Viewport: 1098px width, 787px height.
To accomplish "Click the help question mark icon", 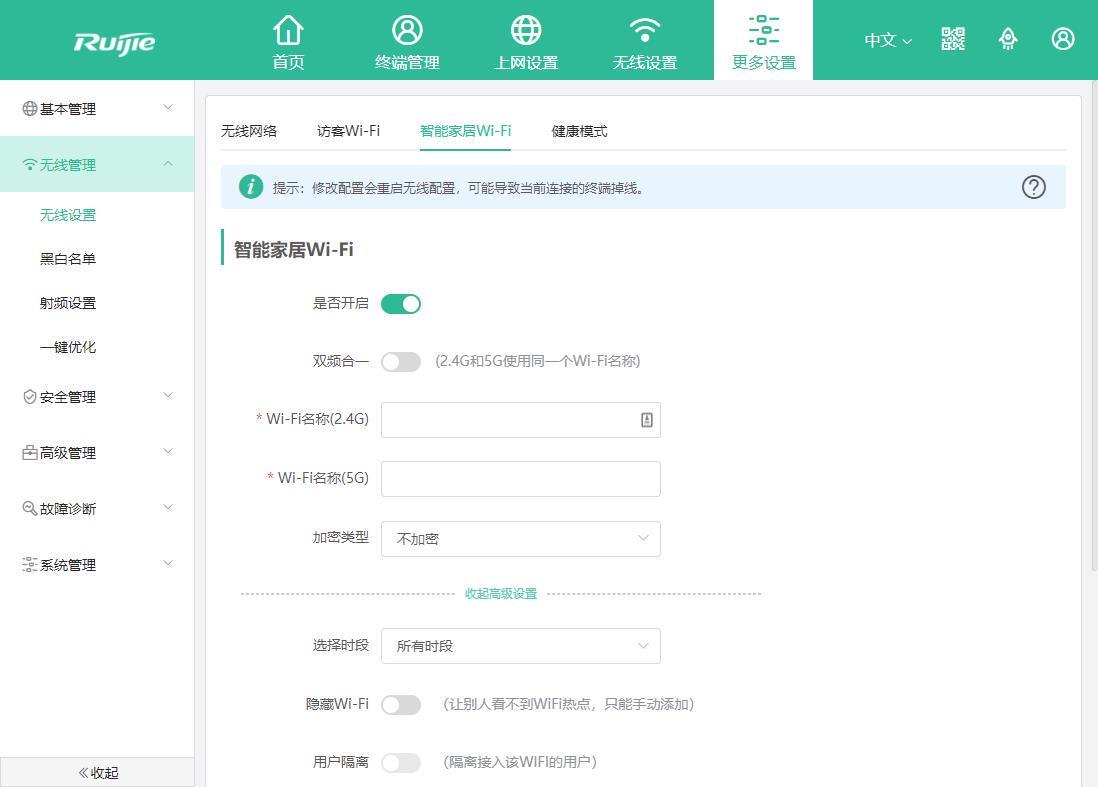I will 1033,187.
